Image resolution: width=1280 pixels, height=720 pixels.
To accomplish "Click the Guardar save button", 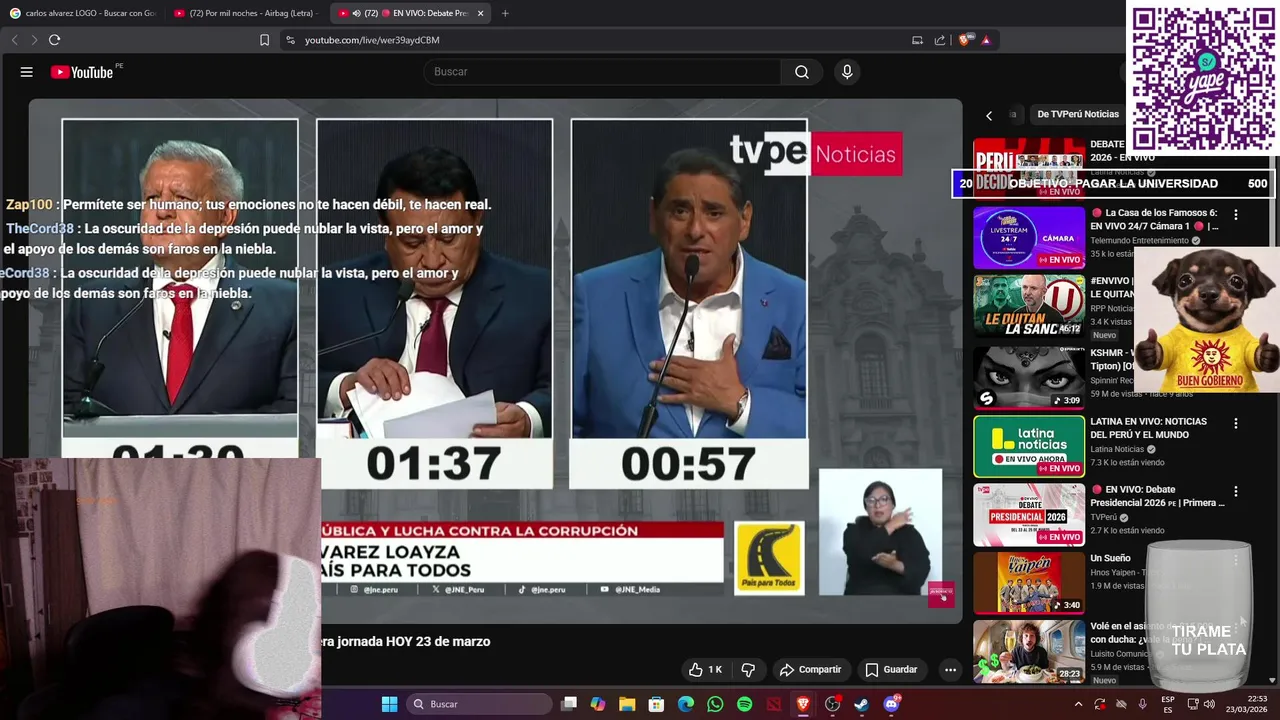I will point(891,670).
